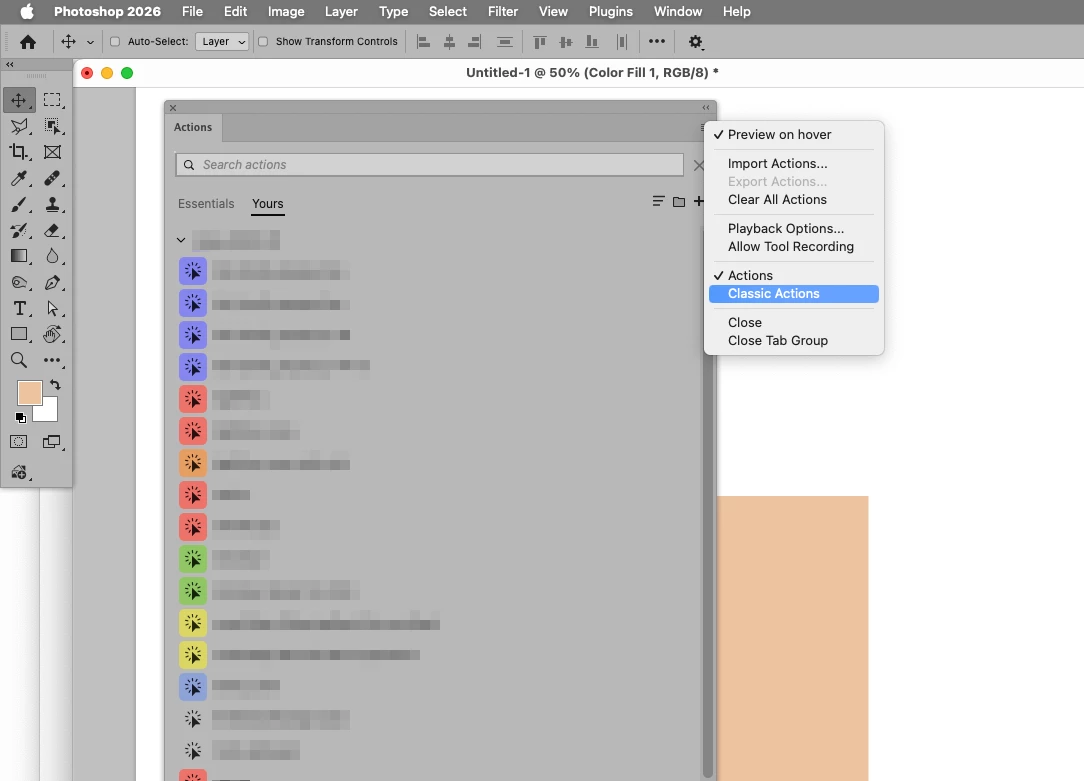Image resolution: width=1084 pixels, height=781 pixels.
Task: Select the Rectangular Marquee tool
Action: pos(53,100)
